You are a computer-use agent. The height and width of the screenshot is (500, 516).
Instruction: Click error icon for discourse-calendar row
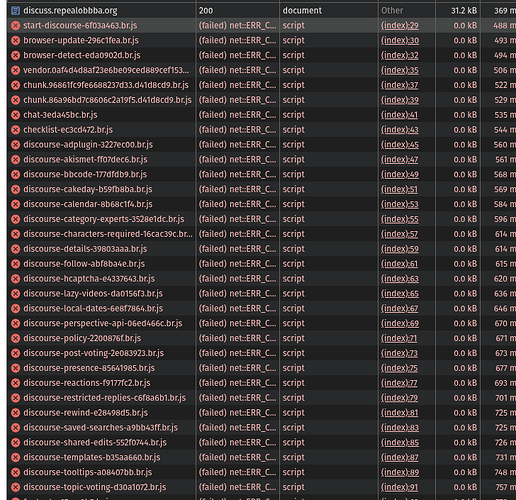pos(15,204)
